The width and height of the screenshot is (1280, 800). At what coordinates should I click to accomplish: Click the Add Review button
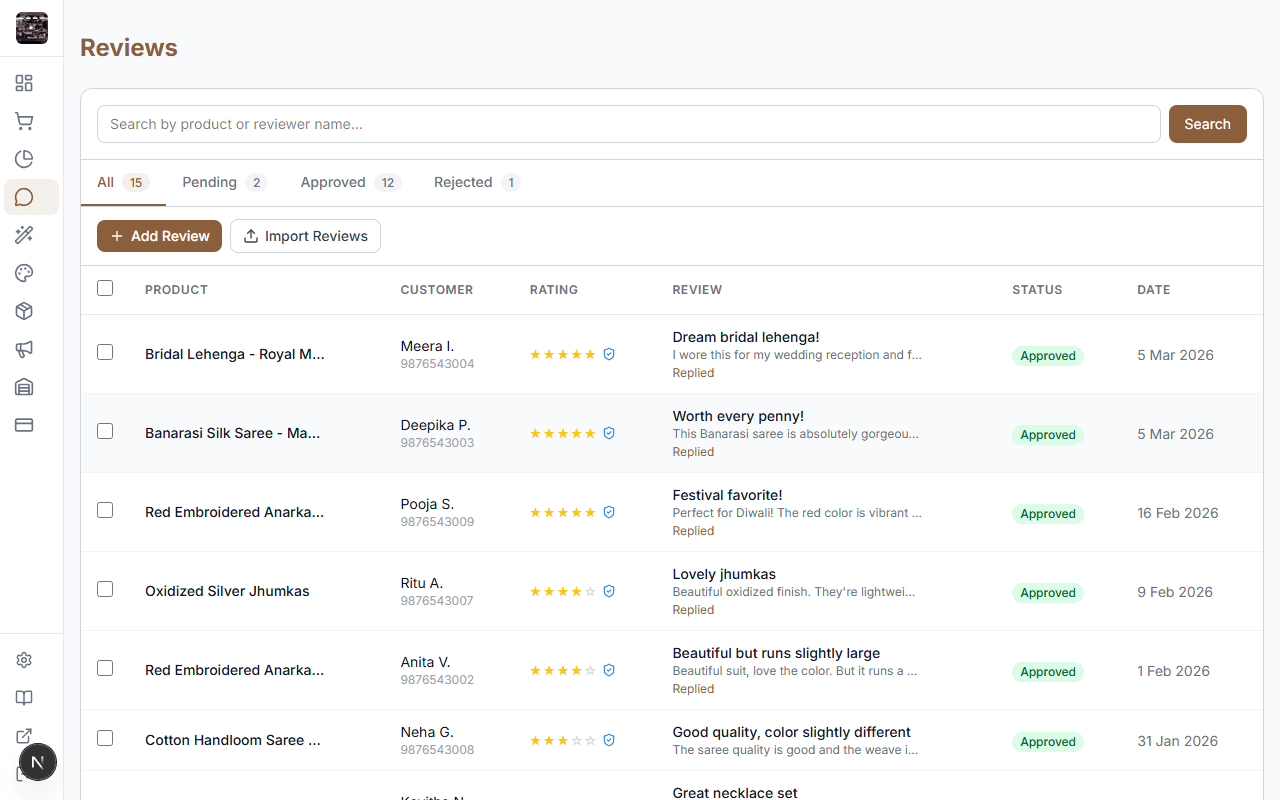pyautogui.click(x=159, y=236)
